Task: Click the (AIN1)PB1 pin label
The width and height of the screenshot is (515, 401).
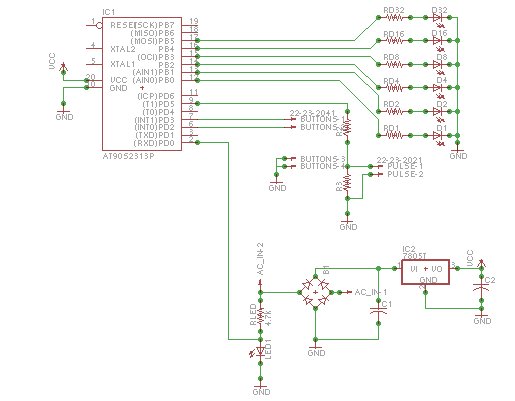Action: [153, 72]
